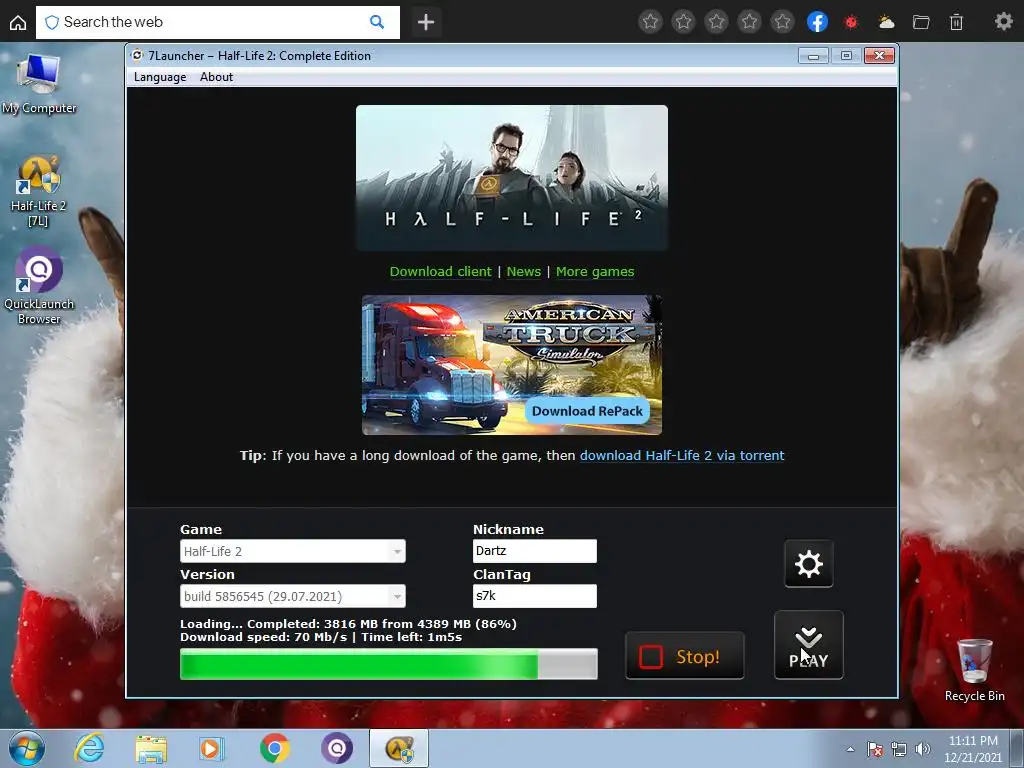The width and height of the screenshot is (1024, 768).
Task: Click the Download client link
Action: 441,272
